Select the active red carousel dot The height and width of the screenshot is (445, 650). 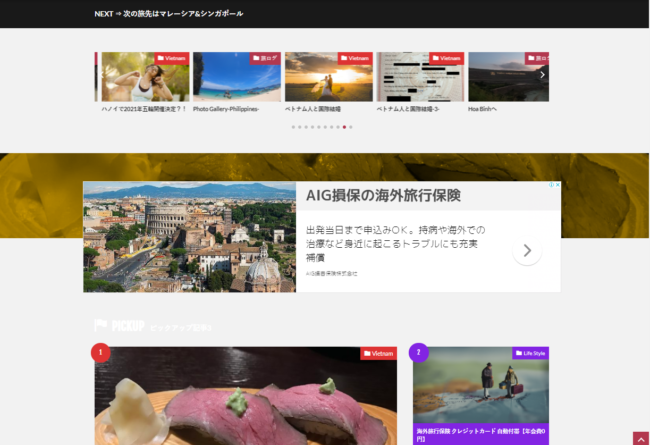point(344,127)
